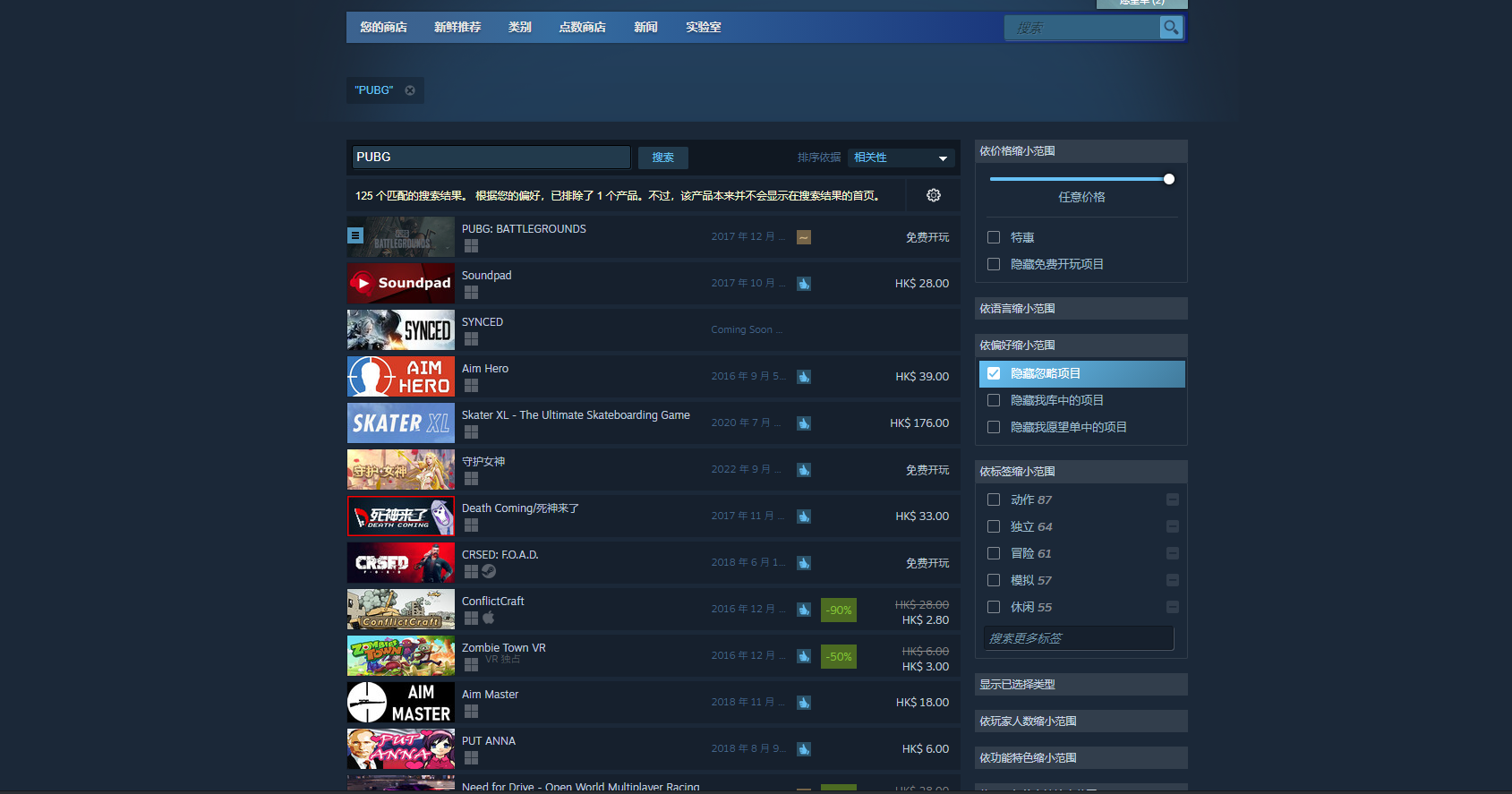Click SteamOS icon under CRSED: F.O.A.D.
Image resolution: width=1512 pixels, height=794 pixels.
click(489, 571)
